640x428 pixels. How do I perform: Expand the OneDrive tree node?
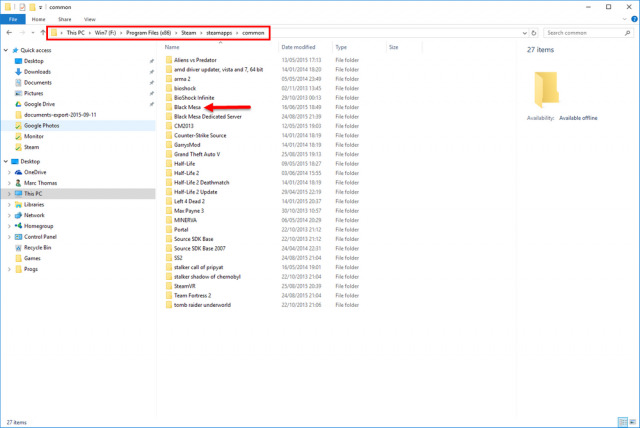(9, 172)
